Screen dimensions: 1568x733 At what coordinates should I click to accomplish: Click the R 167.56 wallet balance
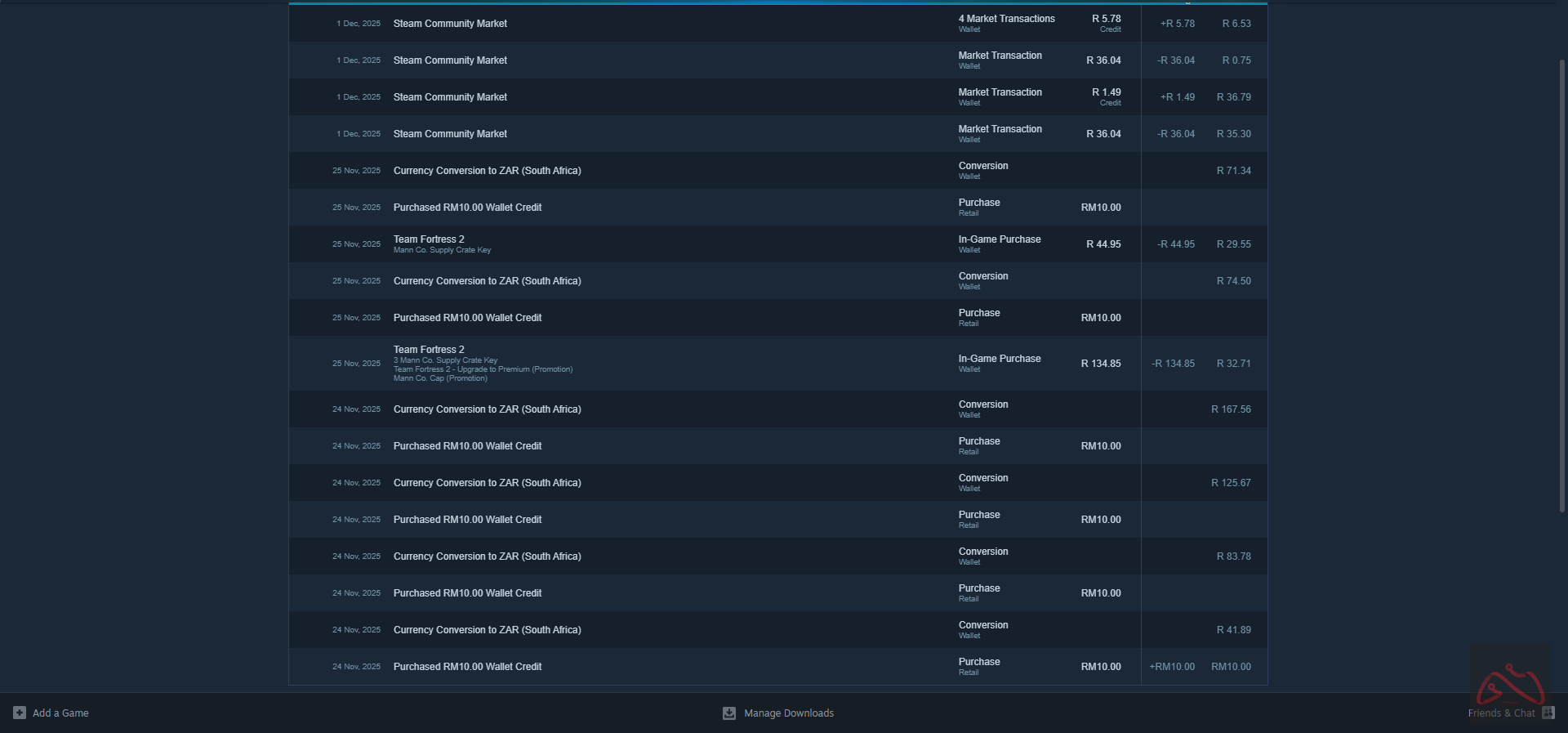[1231, 409]
